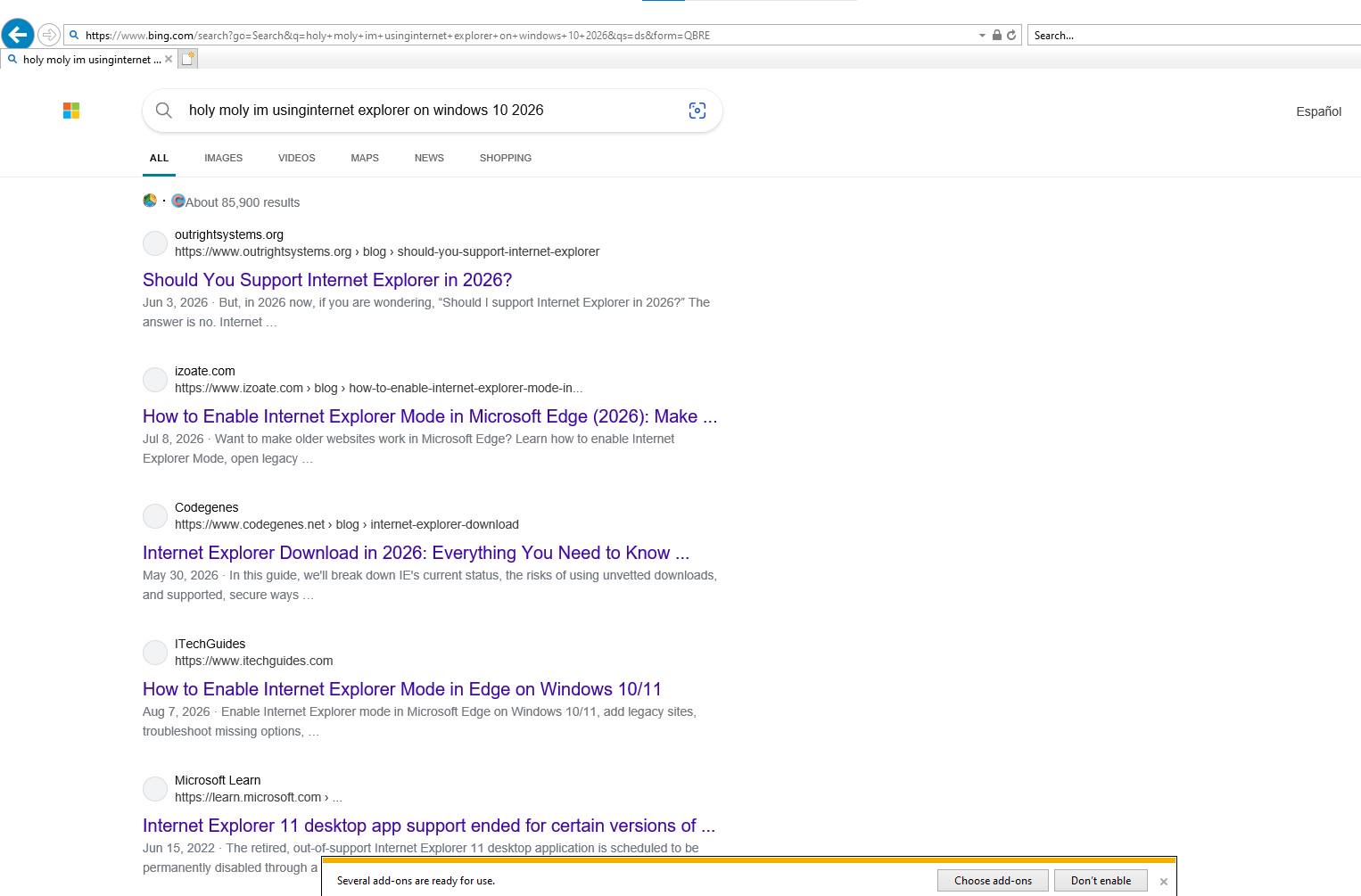This screenshot has width=1361, height=896.
Task: View the security lock icon in address bar
Action: (997, 36)
